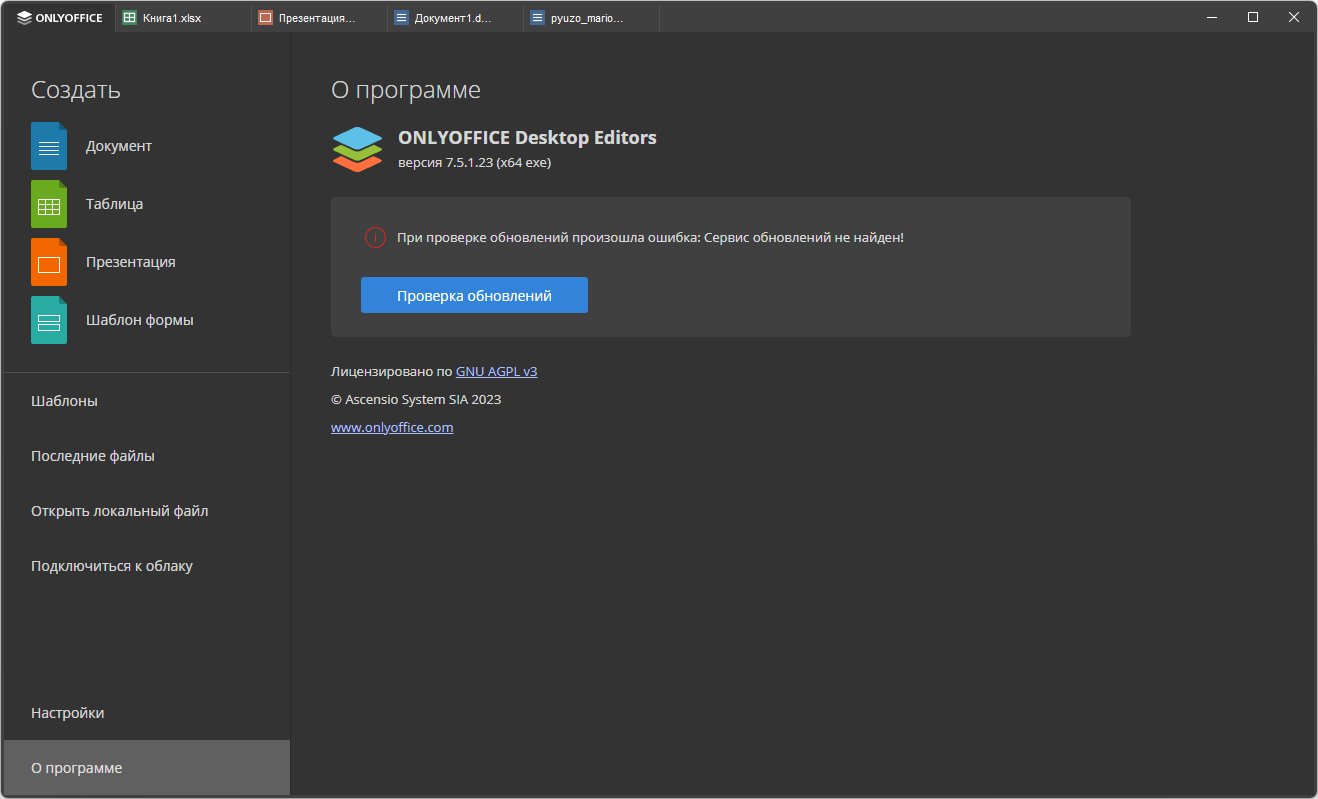1318x799 pixels.
Task: Click the Ascensio System SIA 2023 copyright text
Action: [416, 399]
